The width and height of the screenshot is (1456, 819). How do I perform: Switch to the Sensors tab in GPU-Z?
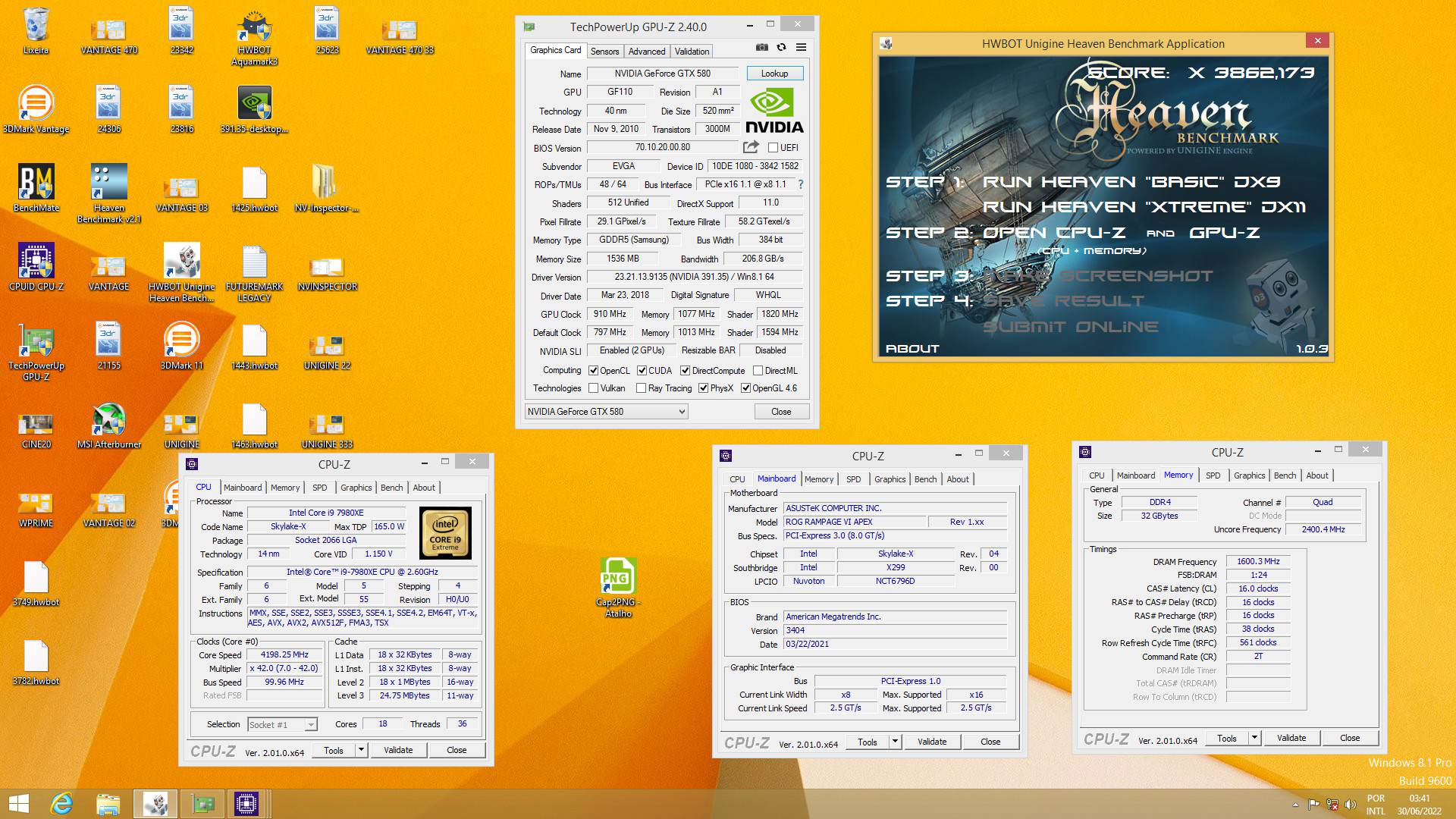pyautogui.click(x=604, y=51)
